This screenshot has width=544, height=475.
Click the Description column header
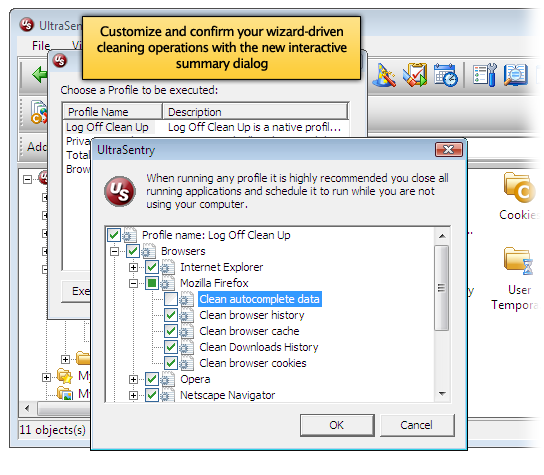coord(255,112)
